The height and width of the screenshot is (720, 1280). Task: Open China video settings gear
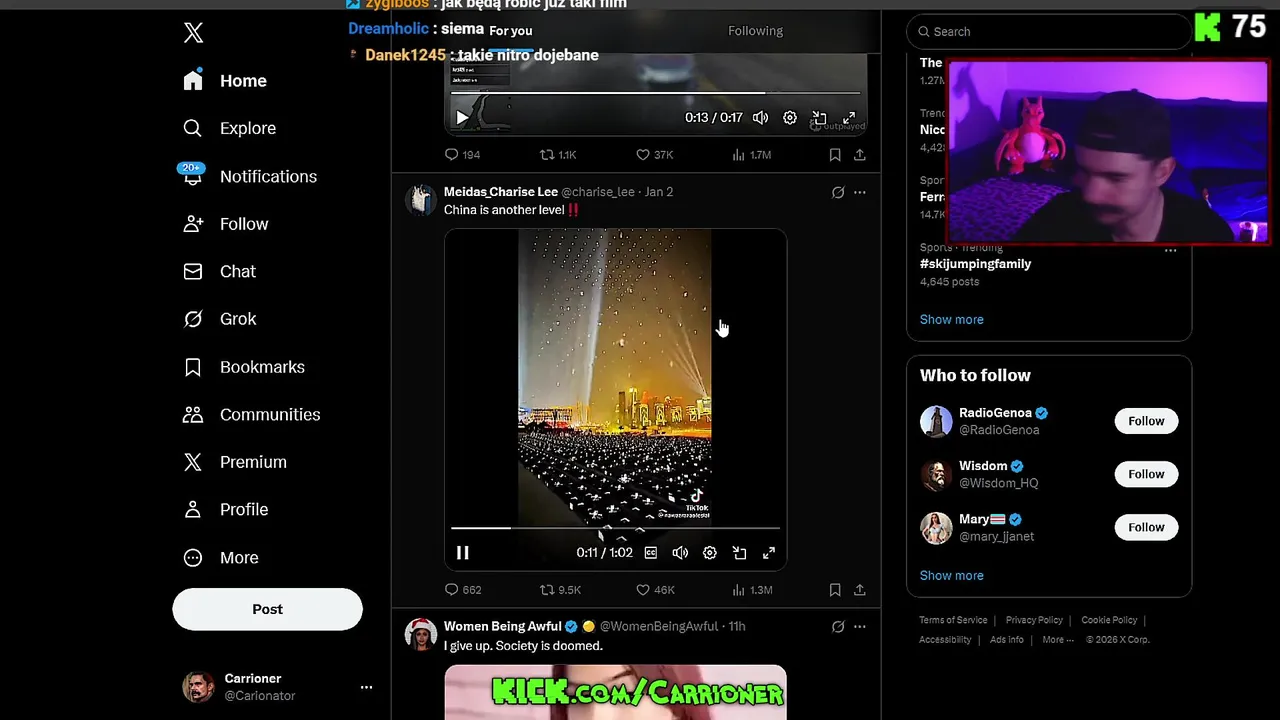point(710,553)
